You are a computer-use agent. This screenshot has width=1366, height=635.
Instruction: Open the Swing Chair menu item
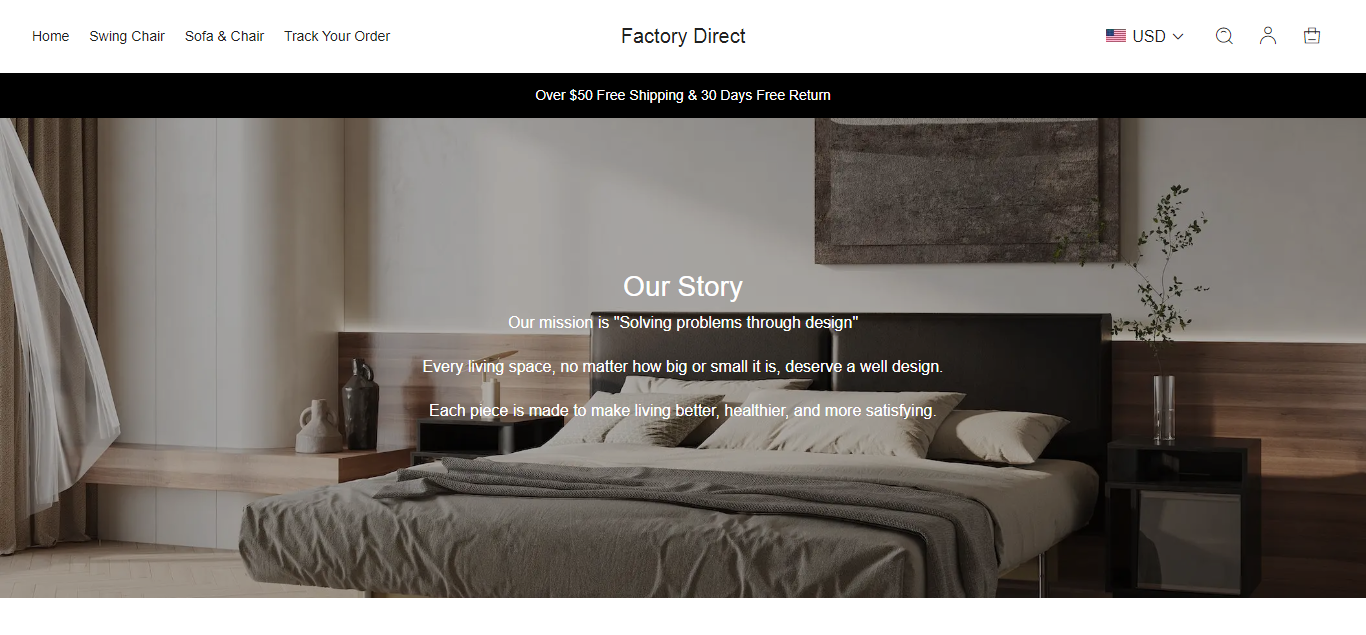click(127, 36)
